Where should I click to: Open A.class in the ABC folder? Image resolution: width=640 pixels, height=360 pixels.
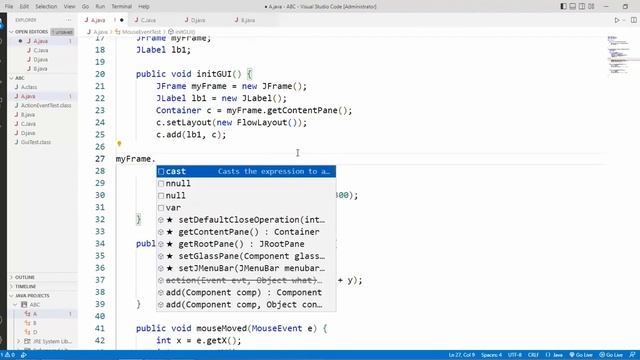[x=29, y=87]
